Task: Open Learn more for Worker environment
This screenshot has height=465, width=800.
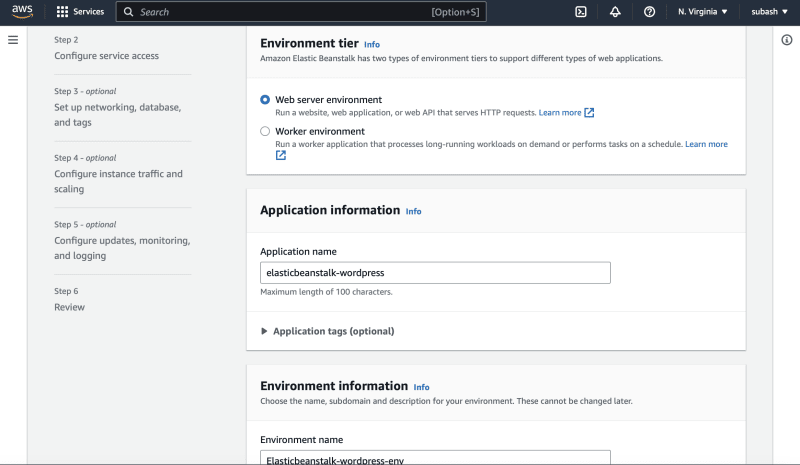Action: pyautogui.click(x=706, y=144)
